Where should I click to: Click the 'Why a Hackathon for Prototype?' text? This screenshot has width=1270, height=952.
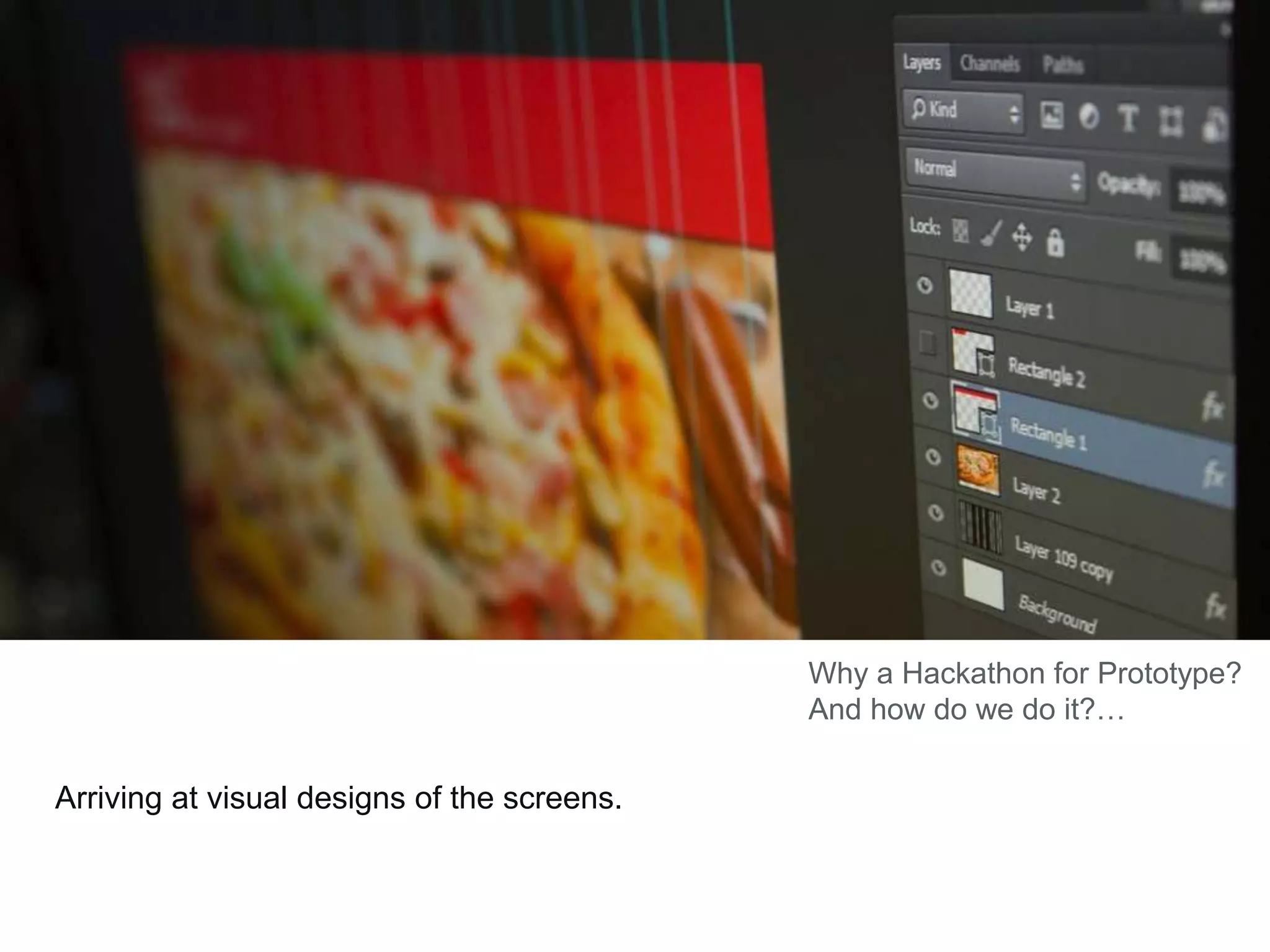[x=1024, y=673]
